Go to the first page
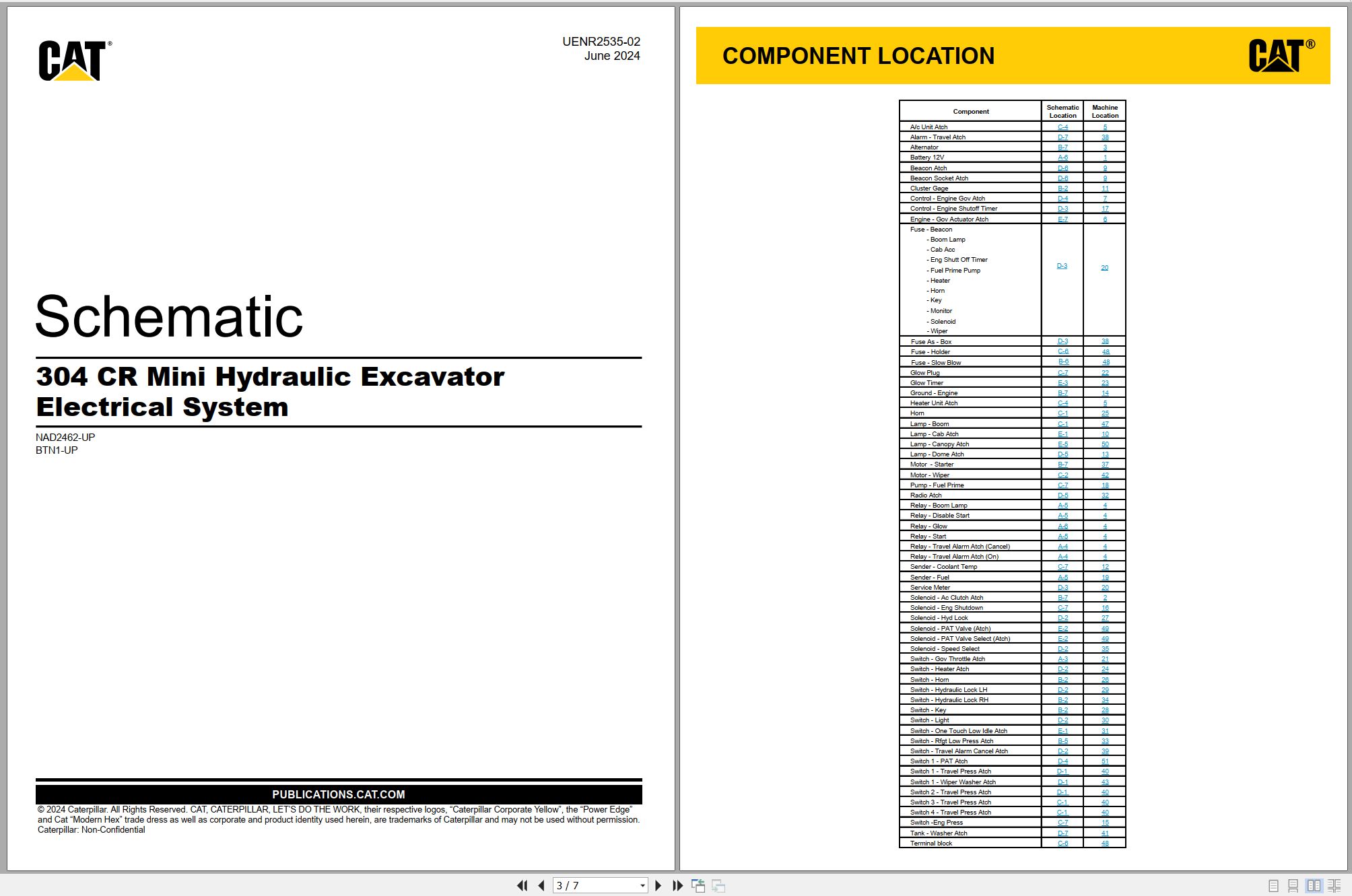1352x896 pixels. pos(522,886)
